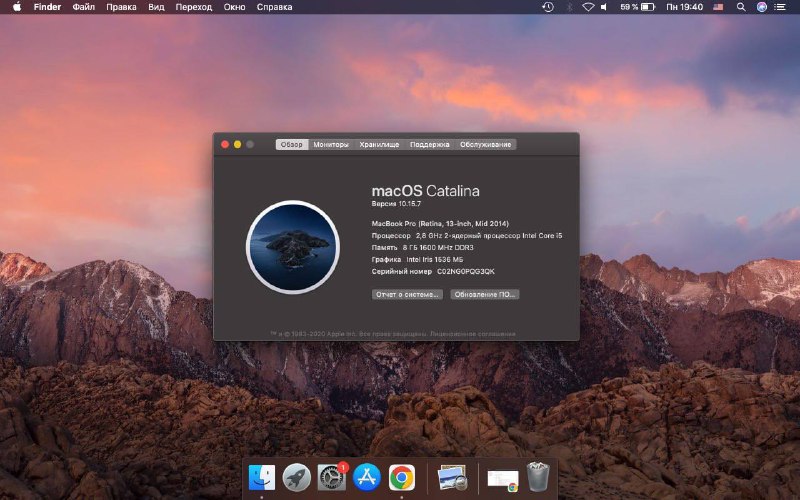Click the MacBook Pro model text line
Viewport: 800px width, 500px height.
point(440,223)
